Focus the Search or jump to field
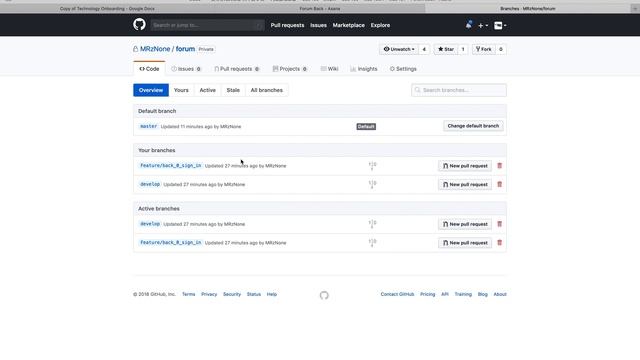 [x=207, y=25]
